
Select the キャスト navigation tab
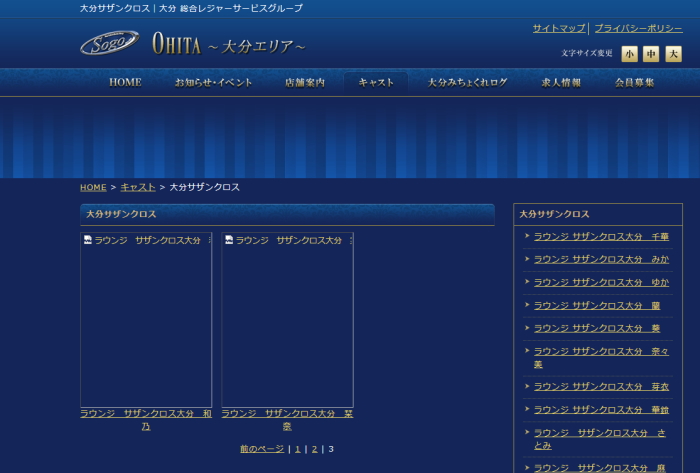point(376,82)
